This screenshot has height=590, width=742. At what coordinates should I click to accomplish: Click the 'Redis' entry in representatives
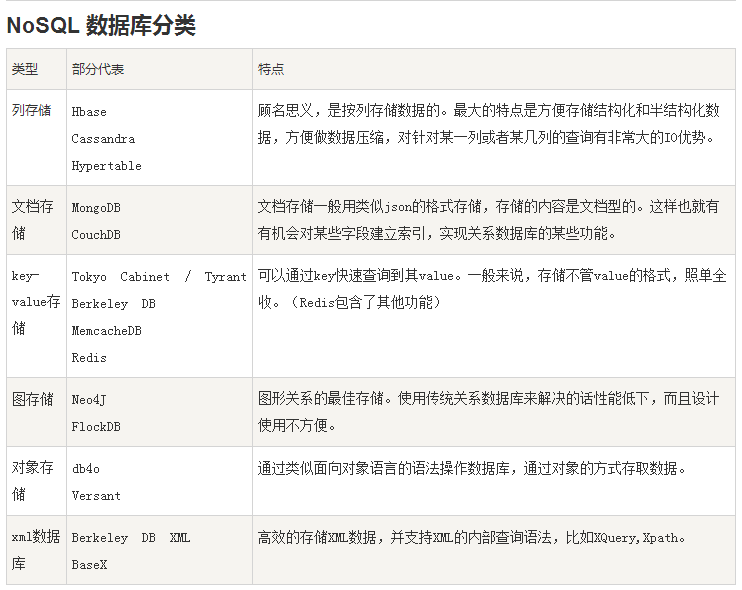coord(89,358)
